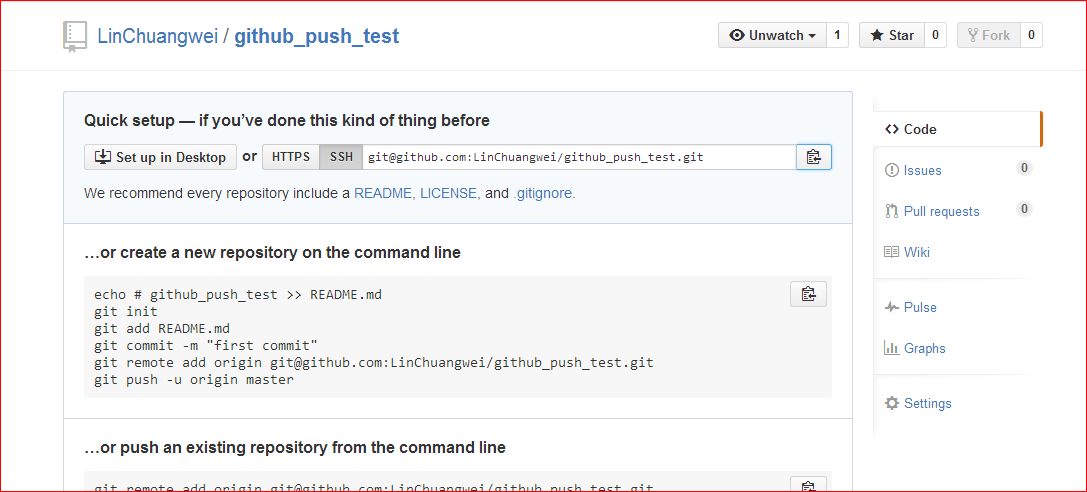Click the repository book icon beside LinChuangwei
This screenshot has width=1087, height=492.
[75, 36]
